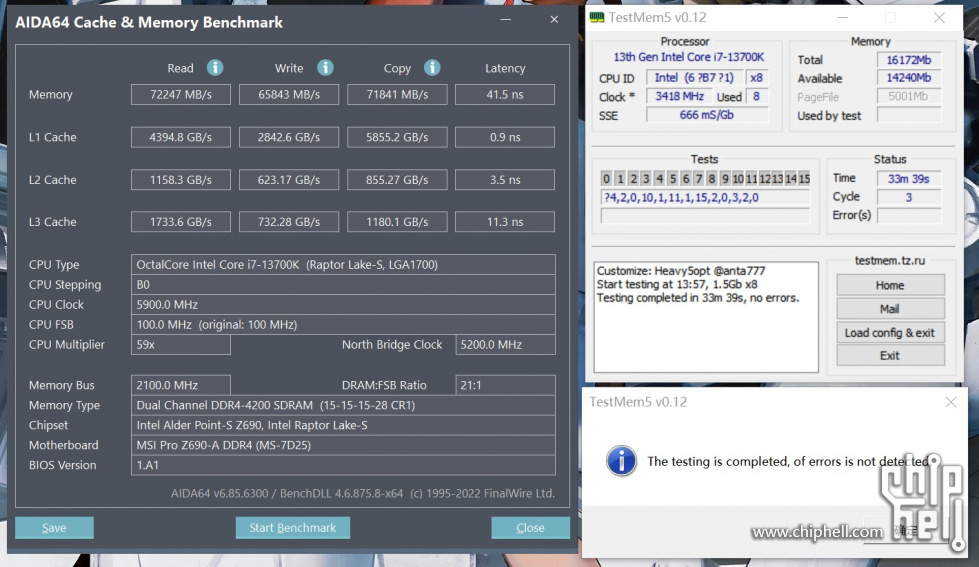The width and height of the screenshot is (979, 567).
Task: Click Chipset Intel Alder Point-S Z690 field
Action: click(x=343, y=425)
